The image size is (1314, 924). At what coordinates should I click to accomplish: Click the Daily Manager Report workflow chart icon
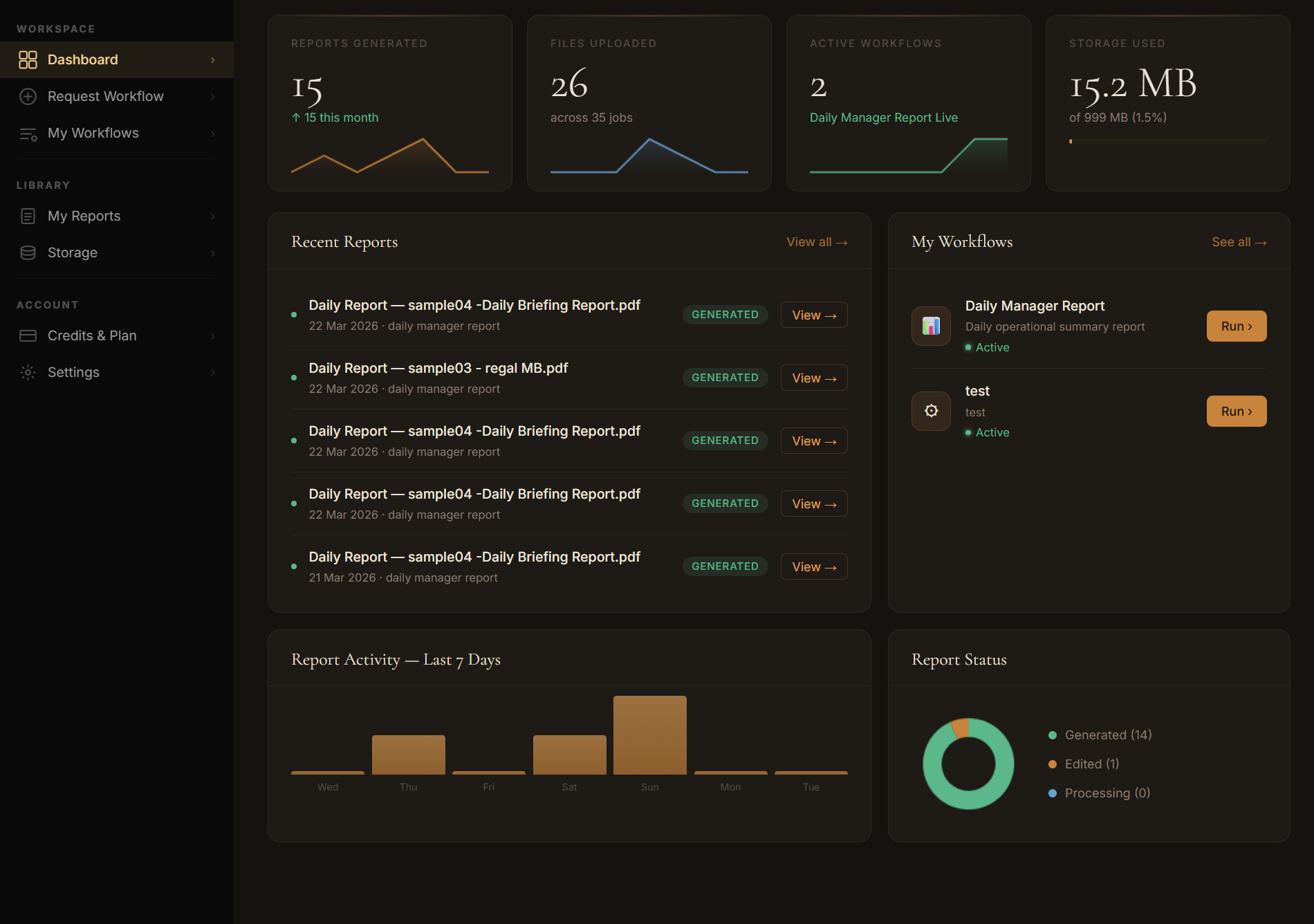click(x=931, y=326)
